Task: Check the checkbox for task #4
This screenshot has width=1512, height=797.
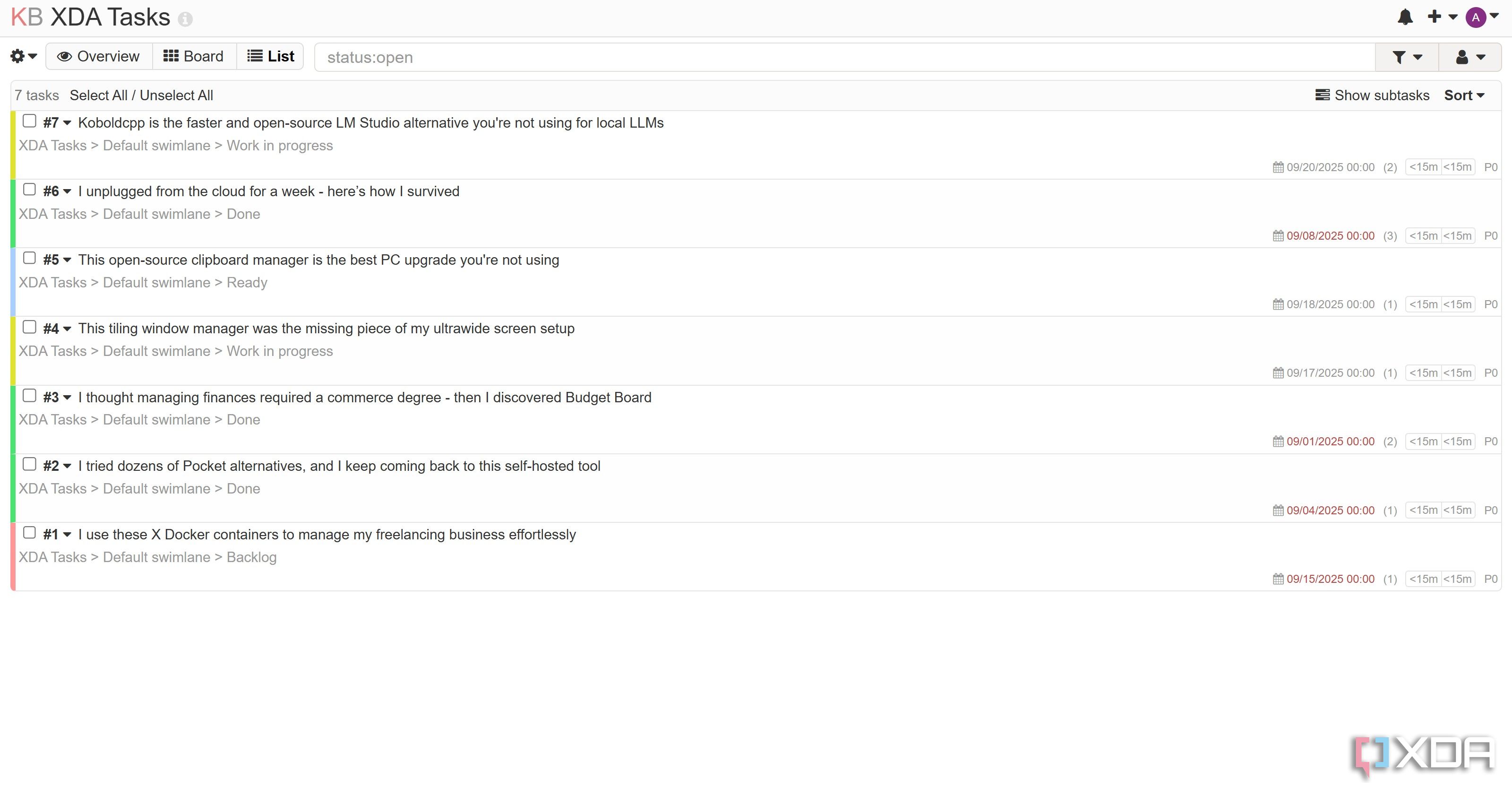Action: pos(29,327)
